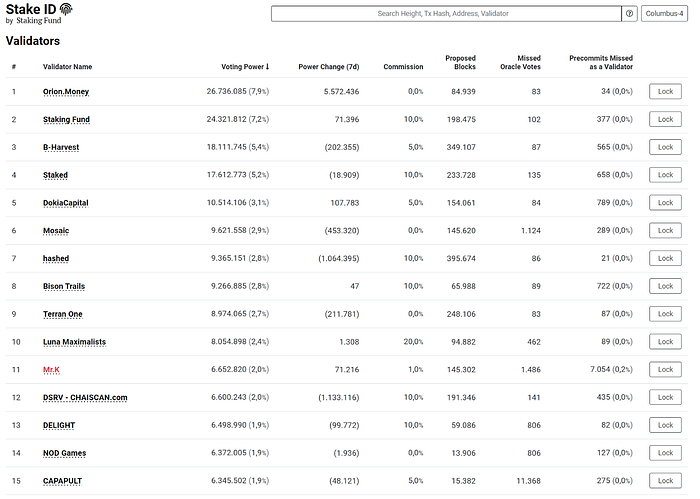Image resolution: width=700 pixels, height=499 pixels.
Task: Click the Stake ID fingerprint logo icon
Action: [66, 8]
